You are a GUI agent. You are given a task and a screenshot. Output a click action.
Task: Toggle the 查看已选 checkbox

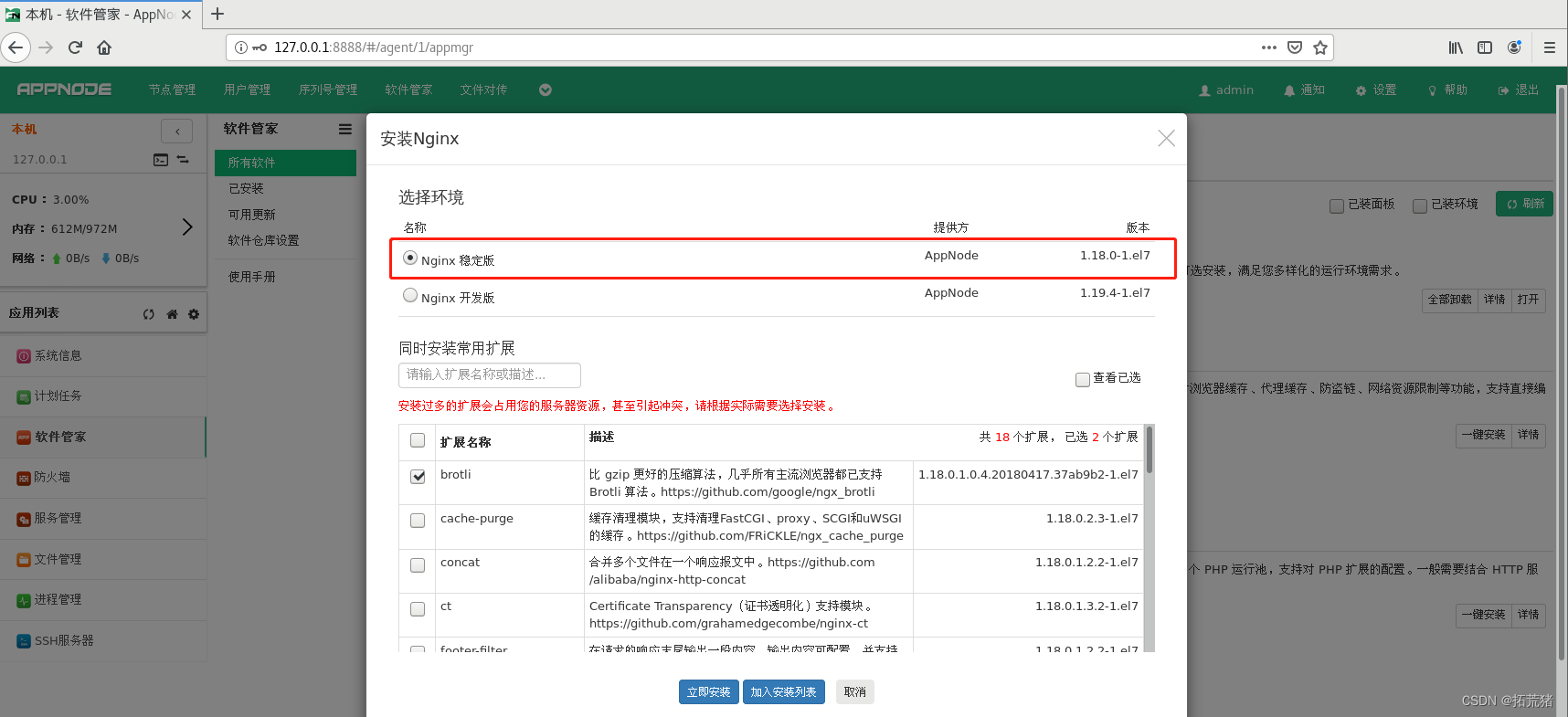[x=1083, y=379]
